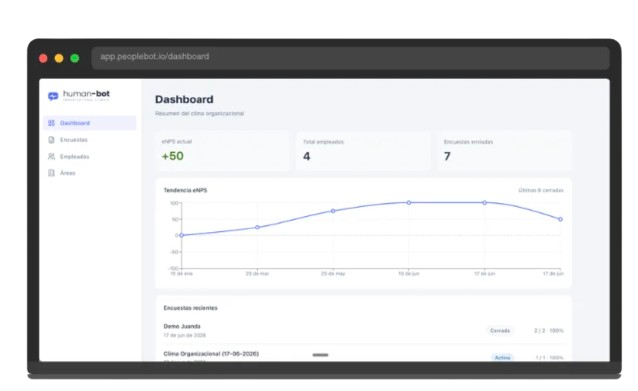Click the chart data point at 15 de jun

tap(409, 203)
